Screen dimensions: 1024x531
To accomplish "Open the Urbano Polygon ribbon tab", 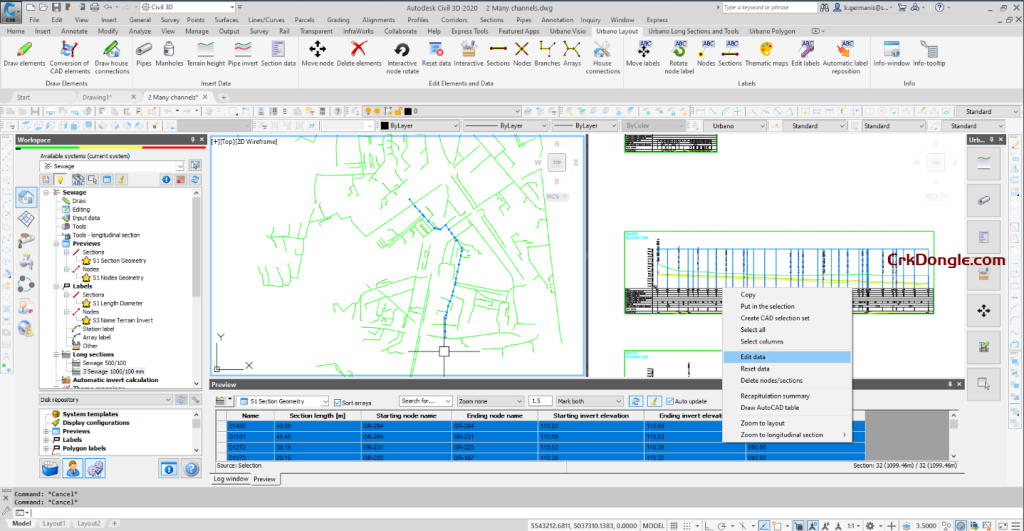I will click(772, 31).
